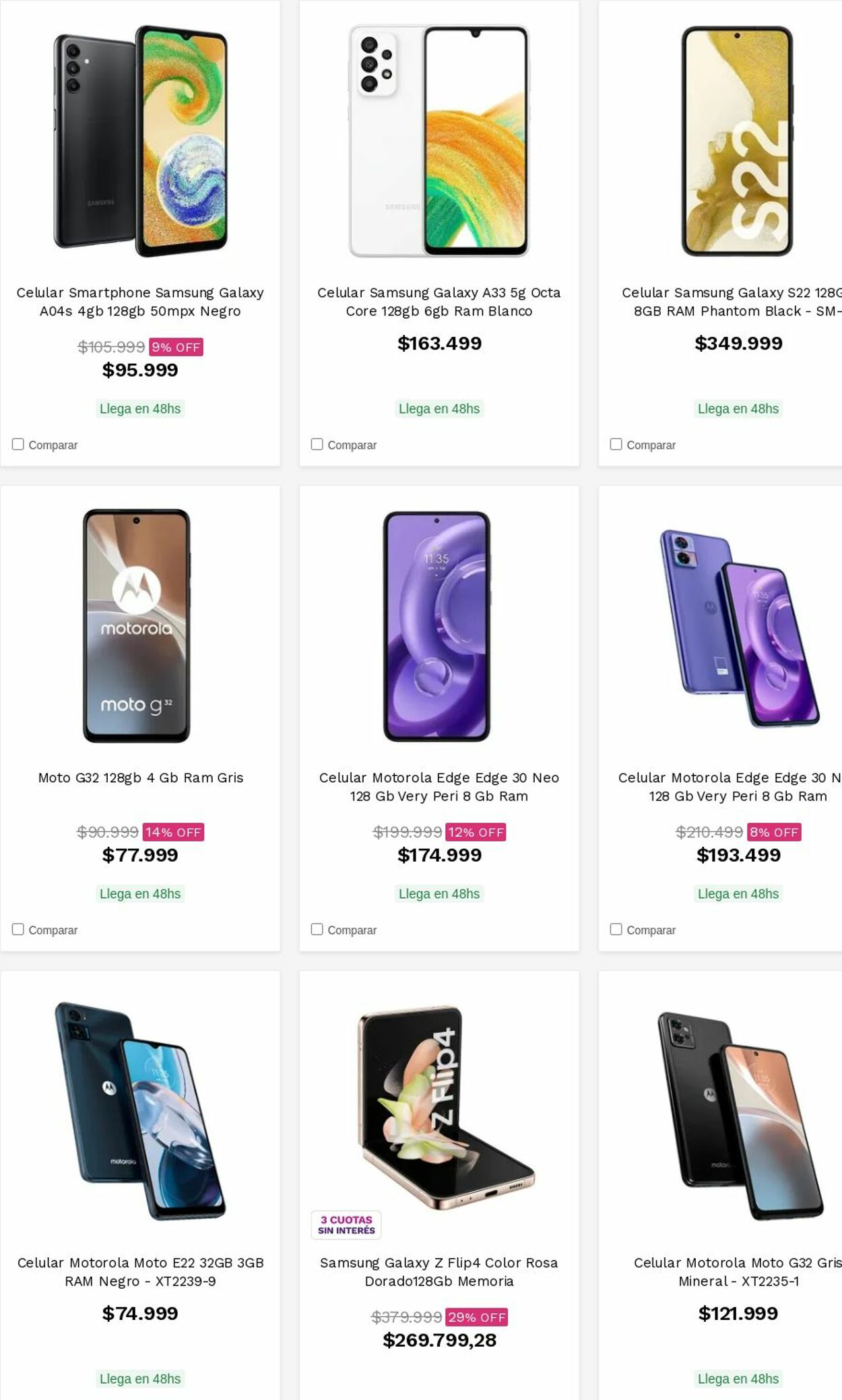Open Galaxy S22 Phantom Black image

[737, 141]
